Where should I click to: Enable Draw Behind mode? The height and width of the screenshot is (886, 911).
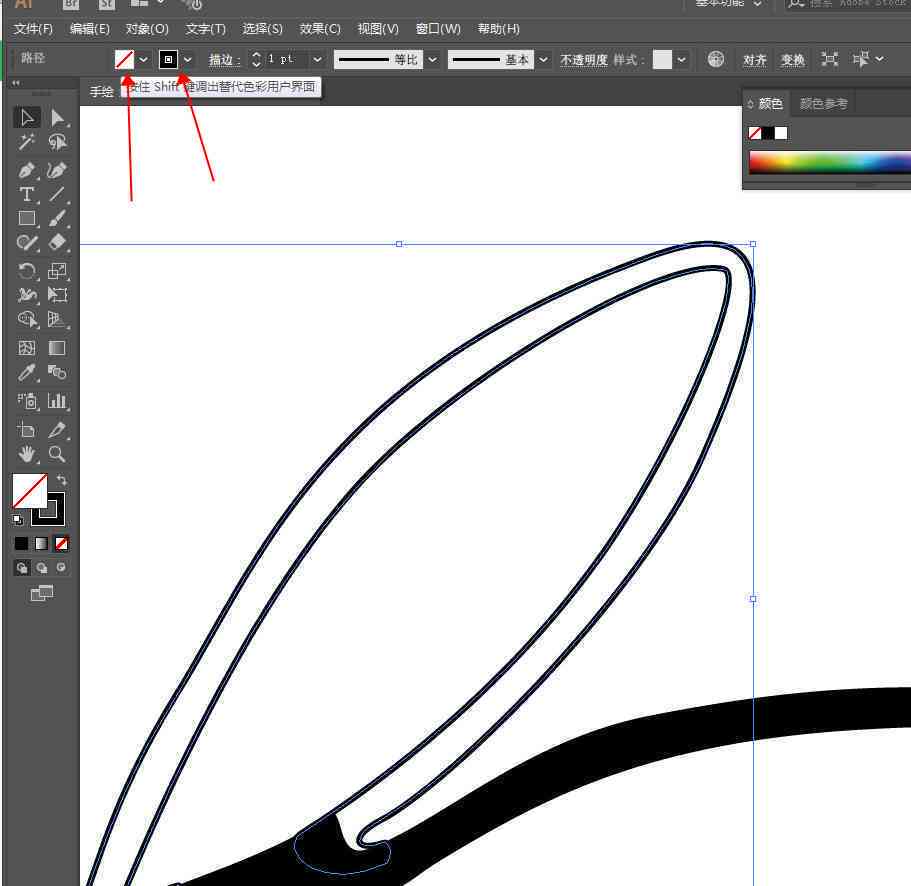click(42, 568)
